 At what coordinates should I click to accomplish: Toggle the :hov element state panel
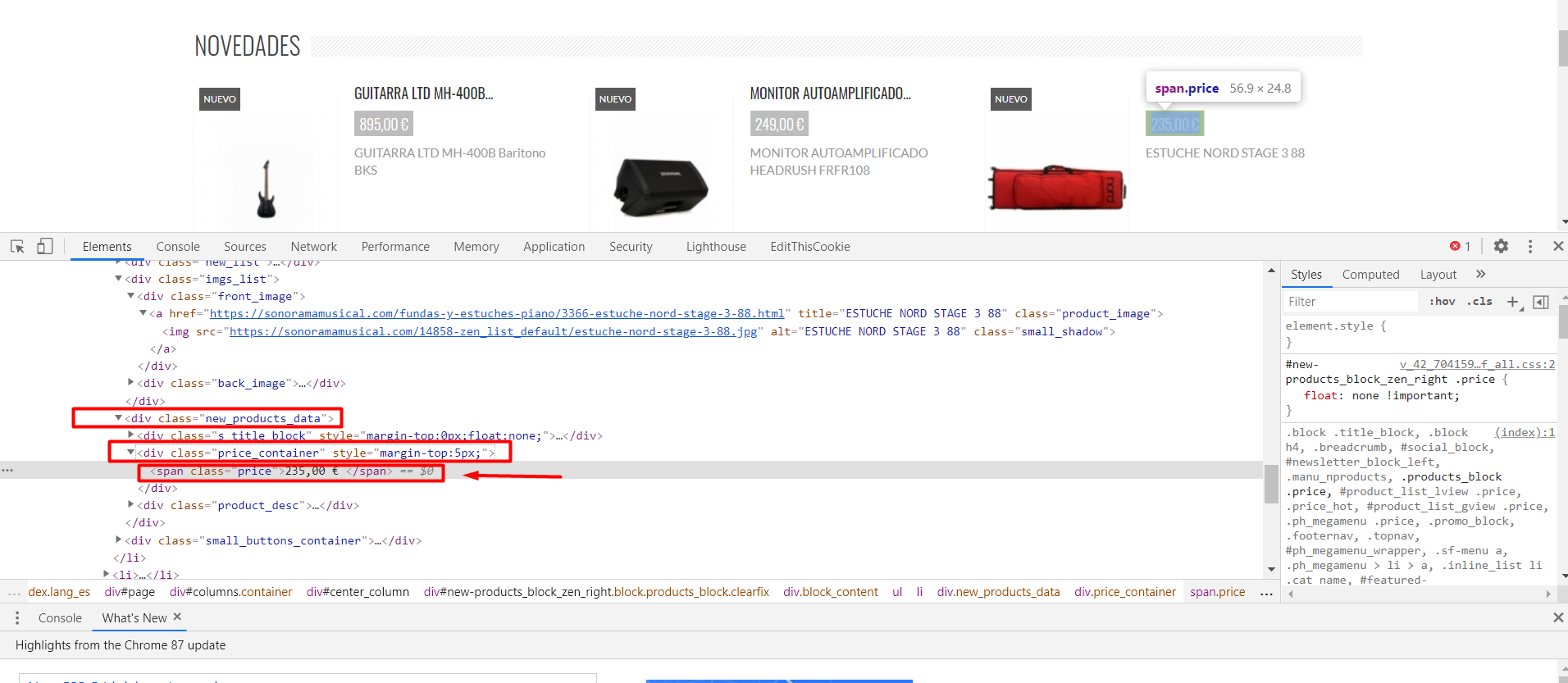pos(1442,302)
